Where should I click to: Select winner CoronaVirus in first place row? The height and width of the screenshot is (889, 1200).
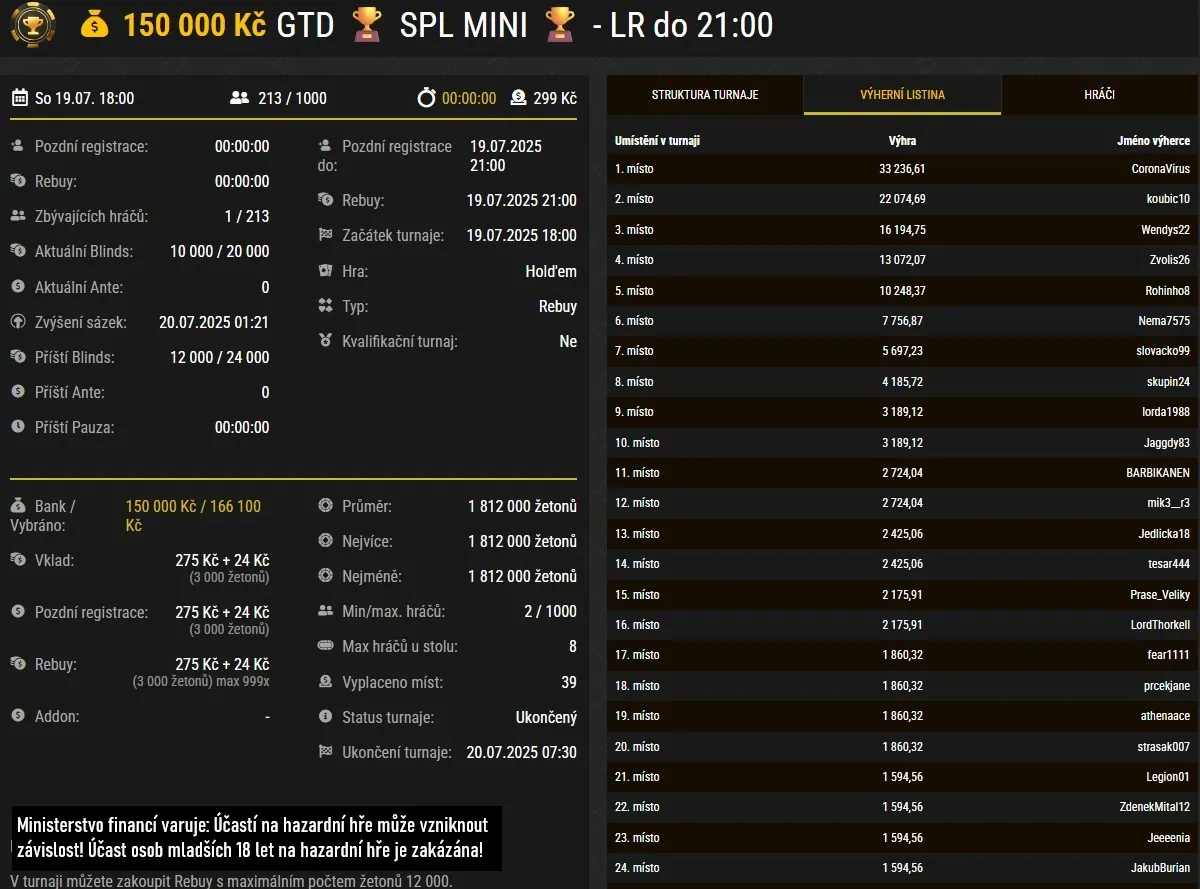[x=1160, y=169]
